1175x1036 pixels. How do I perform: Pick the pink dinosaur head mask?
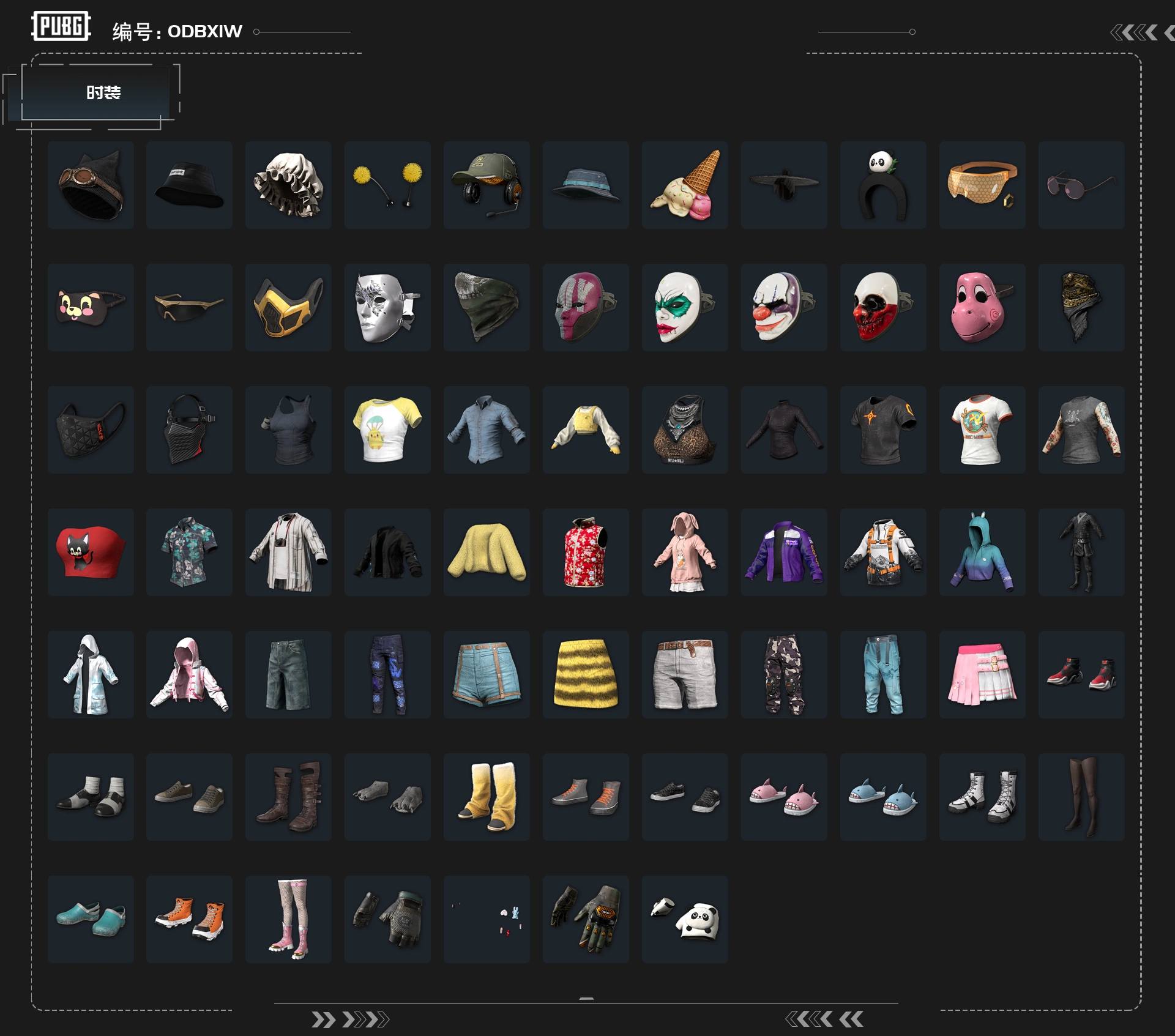tap(982, 307)
